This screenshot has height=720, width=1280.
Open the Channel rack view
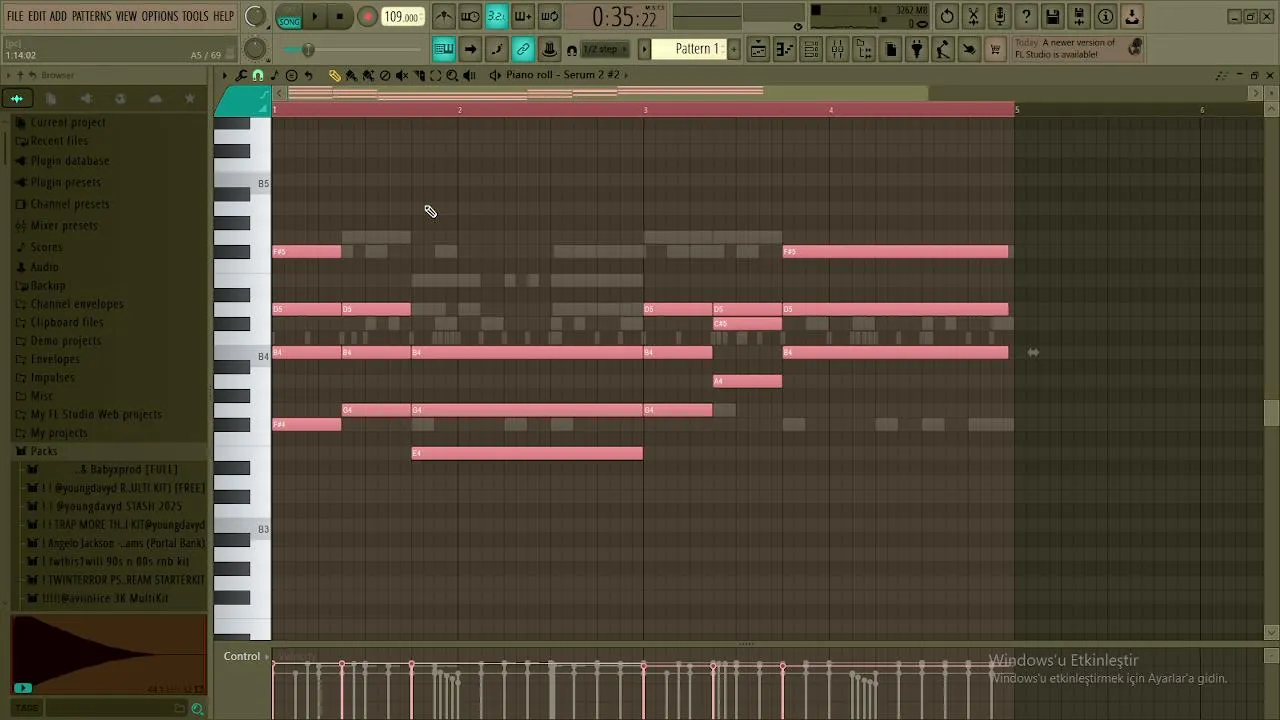811,50
